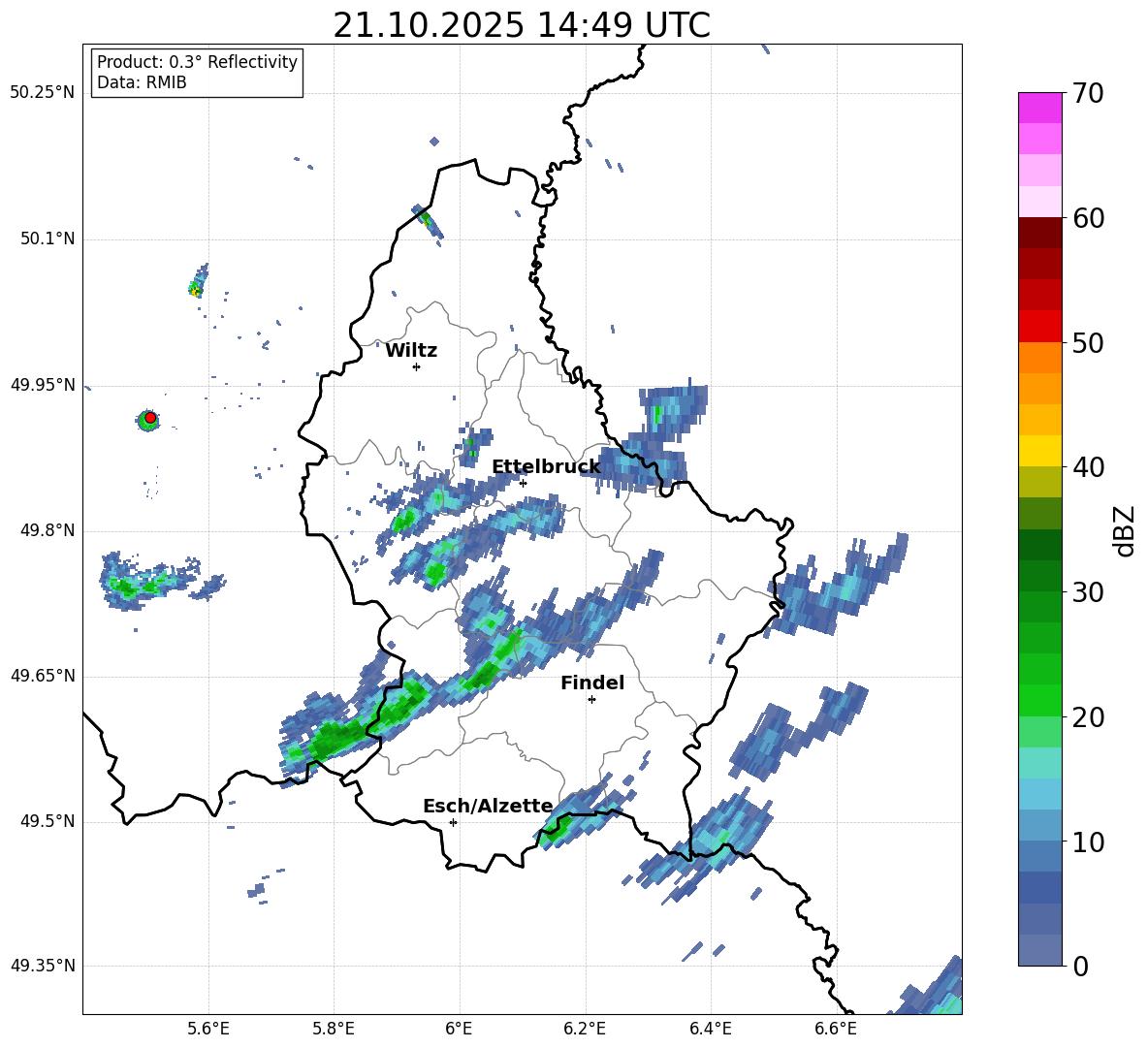Click the red circle marker west of Luxembourg

150,417
